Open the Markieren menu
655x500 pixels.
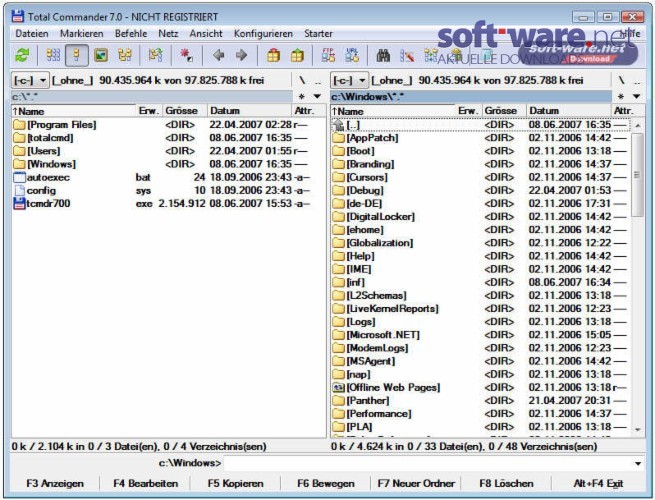click(81, 33)
